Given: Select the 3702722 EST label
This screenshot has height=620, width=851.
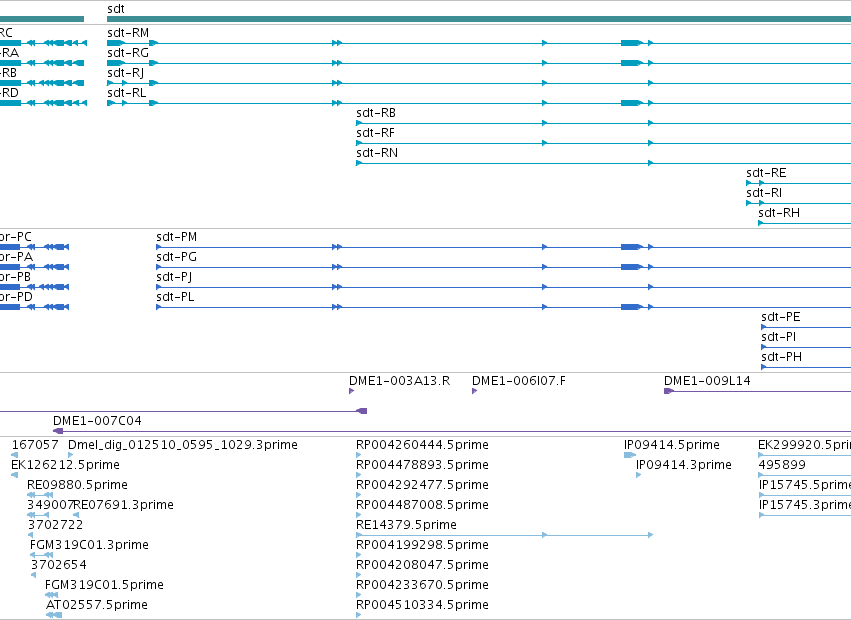Looking at the screenshot, I should (x=55, y=525).
